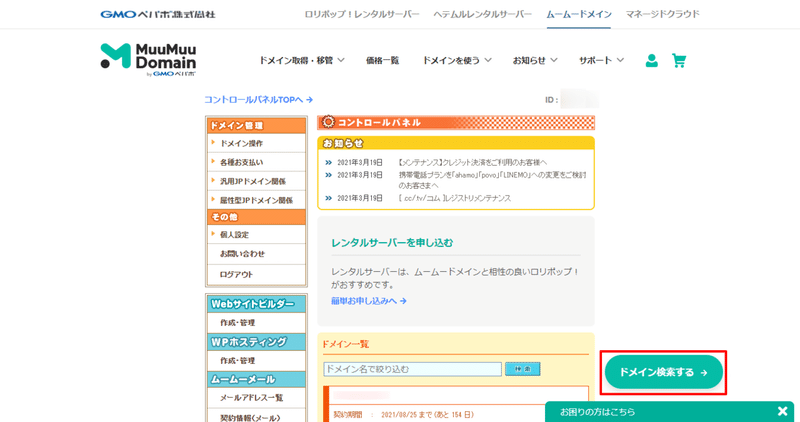The height and width of the screenshot is (422, 800).
Task: Open 作成・管理 under Webサイトビルダー
Action: point(256,322)
